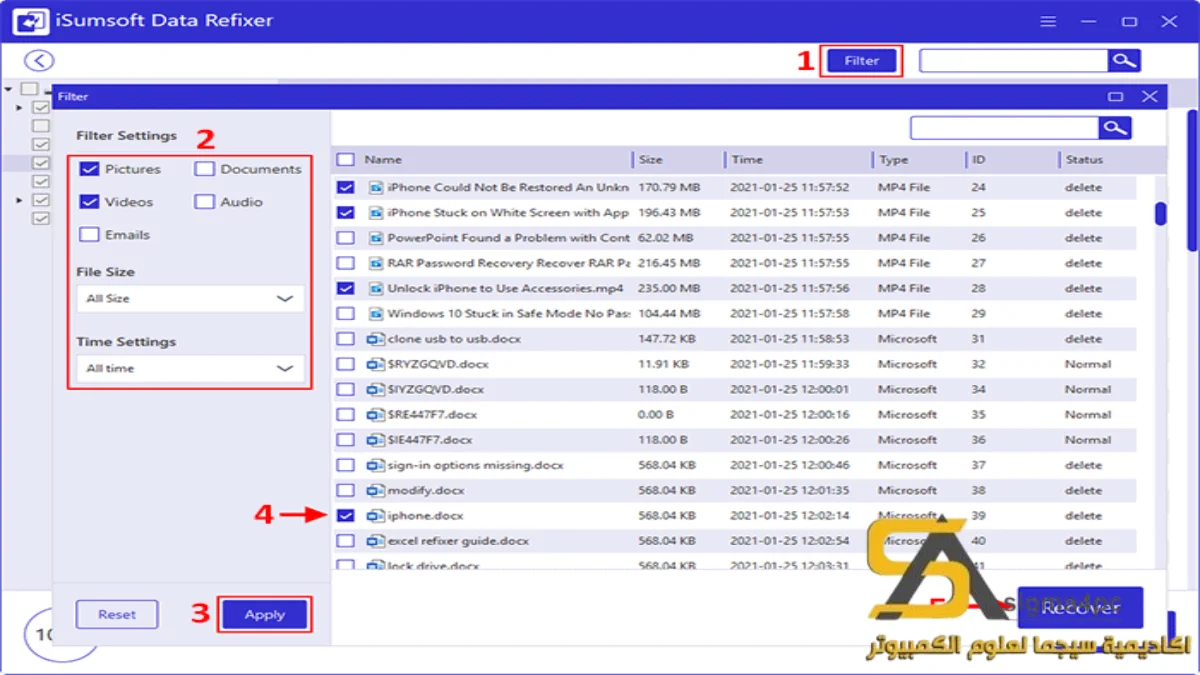Image resolution: width=1200 pixels, height=675 pixels.
Task: Close the Filter dialog
Action: click(1150, 97)
